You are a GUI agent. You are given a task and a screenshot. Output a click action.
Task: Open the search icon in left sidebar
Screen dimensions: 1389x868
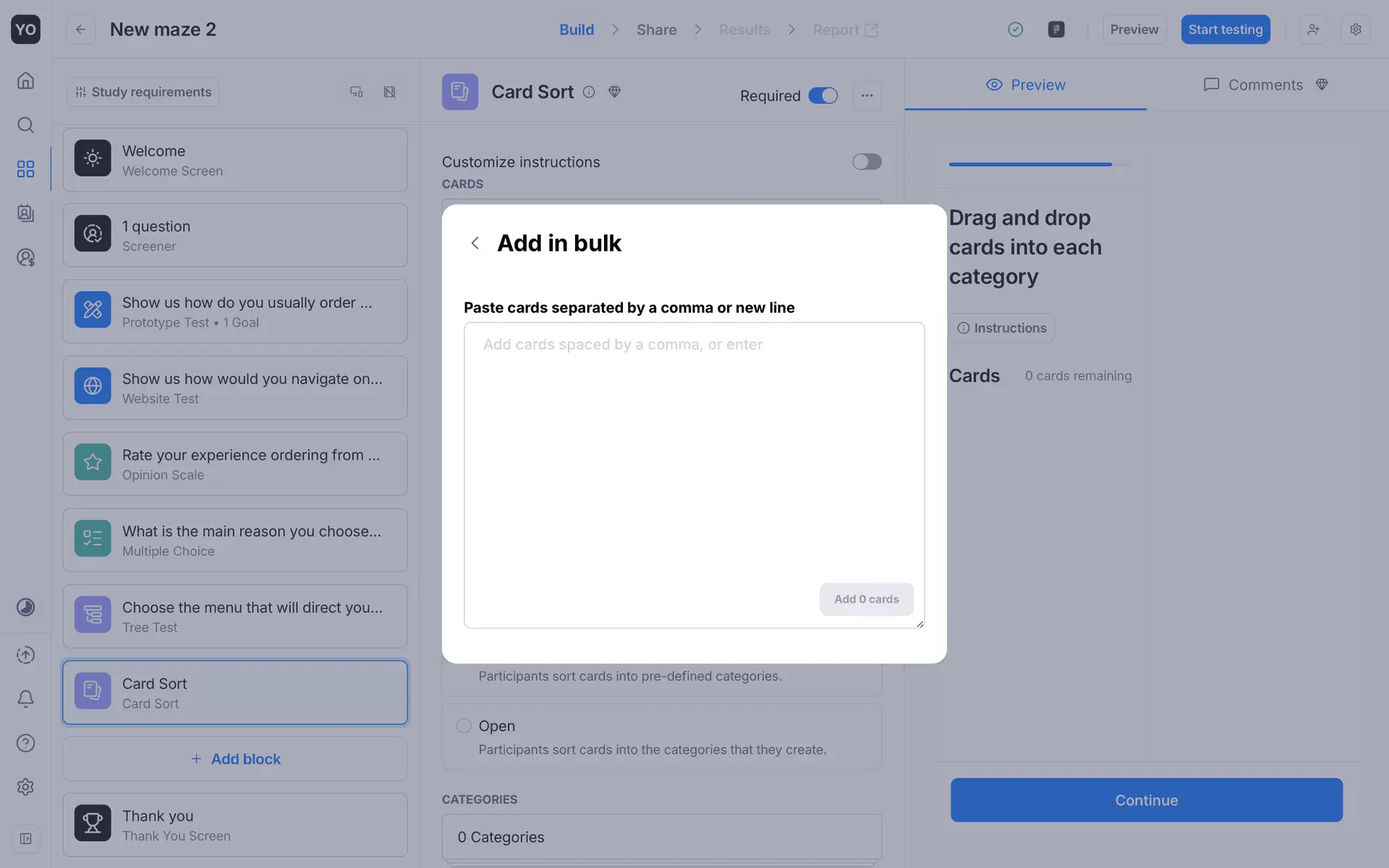(x=25, y=125)
